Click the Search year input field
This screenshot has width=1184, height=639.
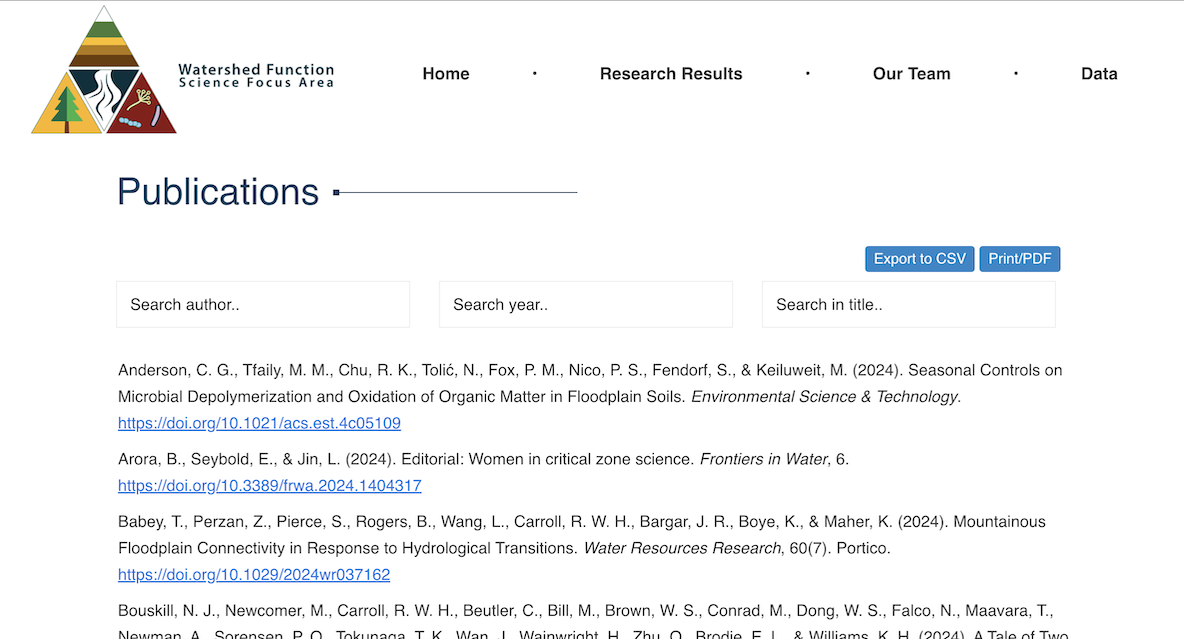585,304
